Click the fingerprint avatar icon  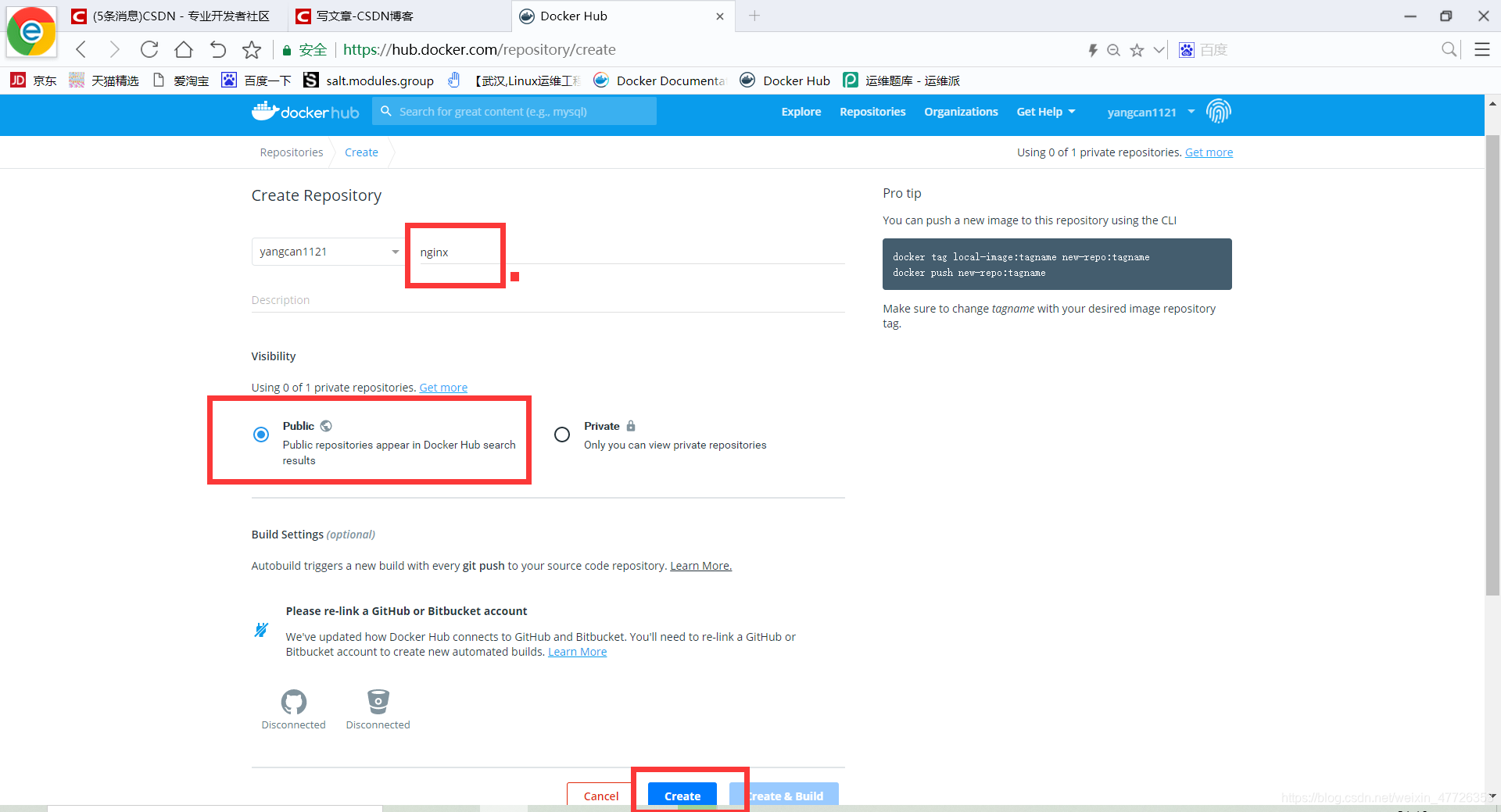[x=1218, y=112]
